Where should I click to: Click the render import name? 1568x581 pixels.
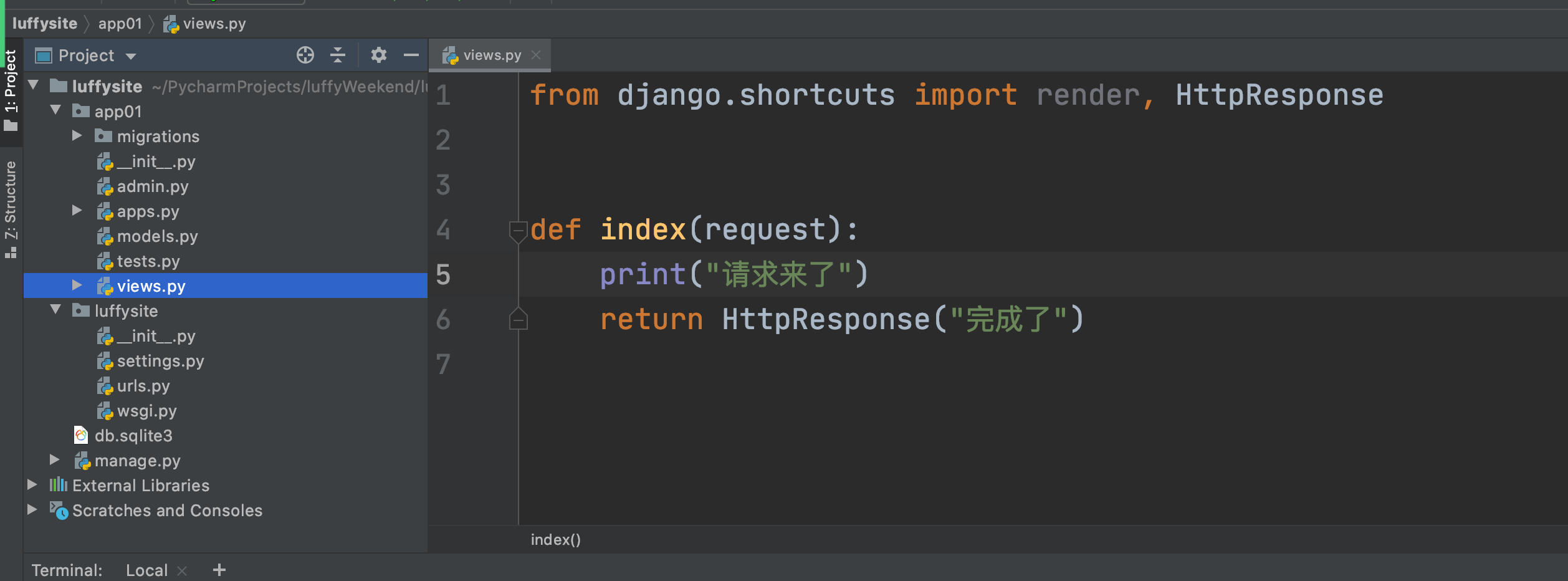click(1088, 95)
